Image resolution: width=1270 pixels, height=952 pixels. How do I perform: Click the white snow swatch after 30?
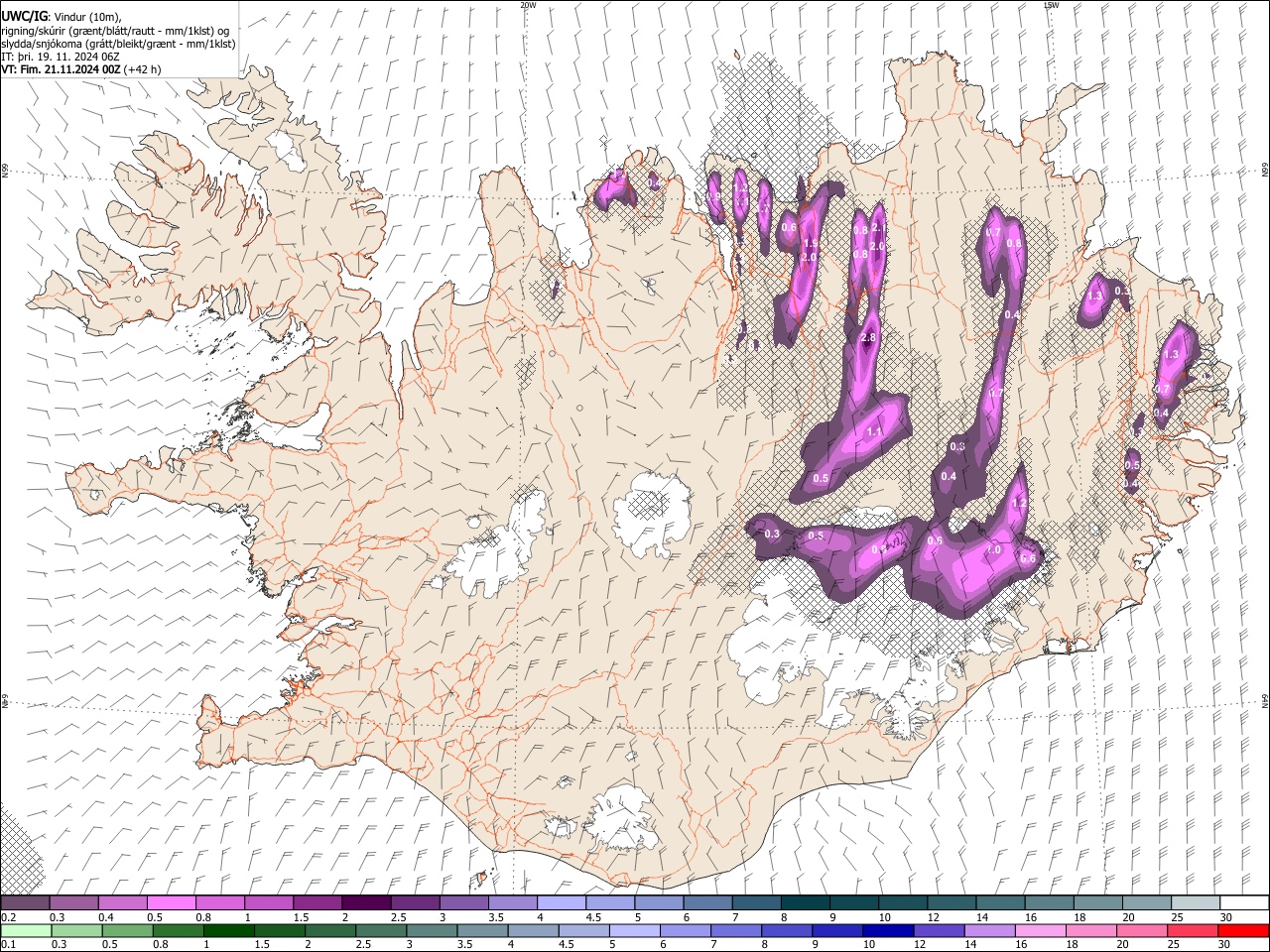pyautogui.click(x=1242, y=903)
